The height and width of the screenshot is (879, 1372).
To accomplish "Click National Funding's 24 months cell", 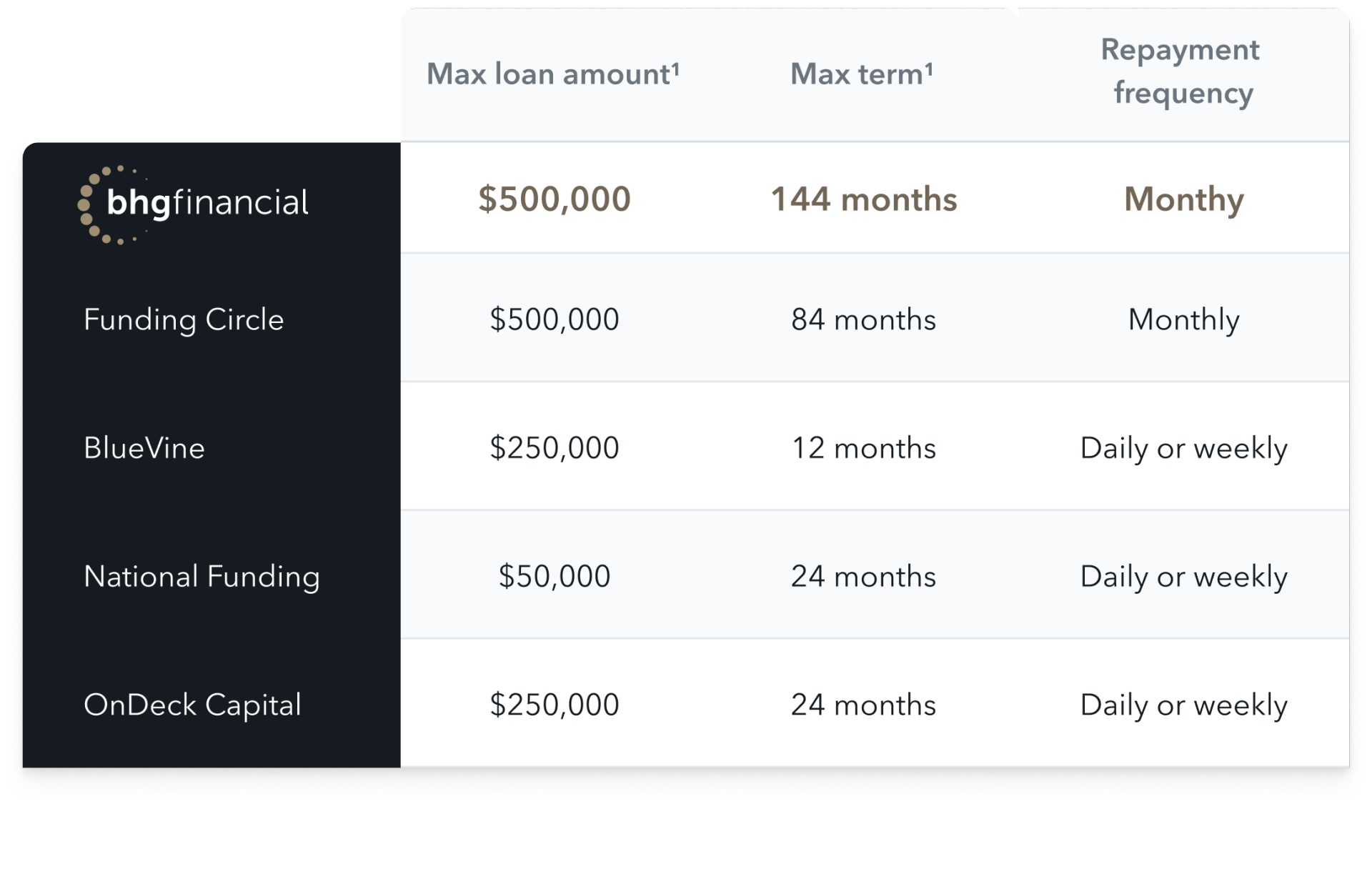I will 864,577.
